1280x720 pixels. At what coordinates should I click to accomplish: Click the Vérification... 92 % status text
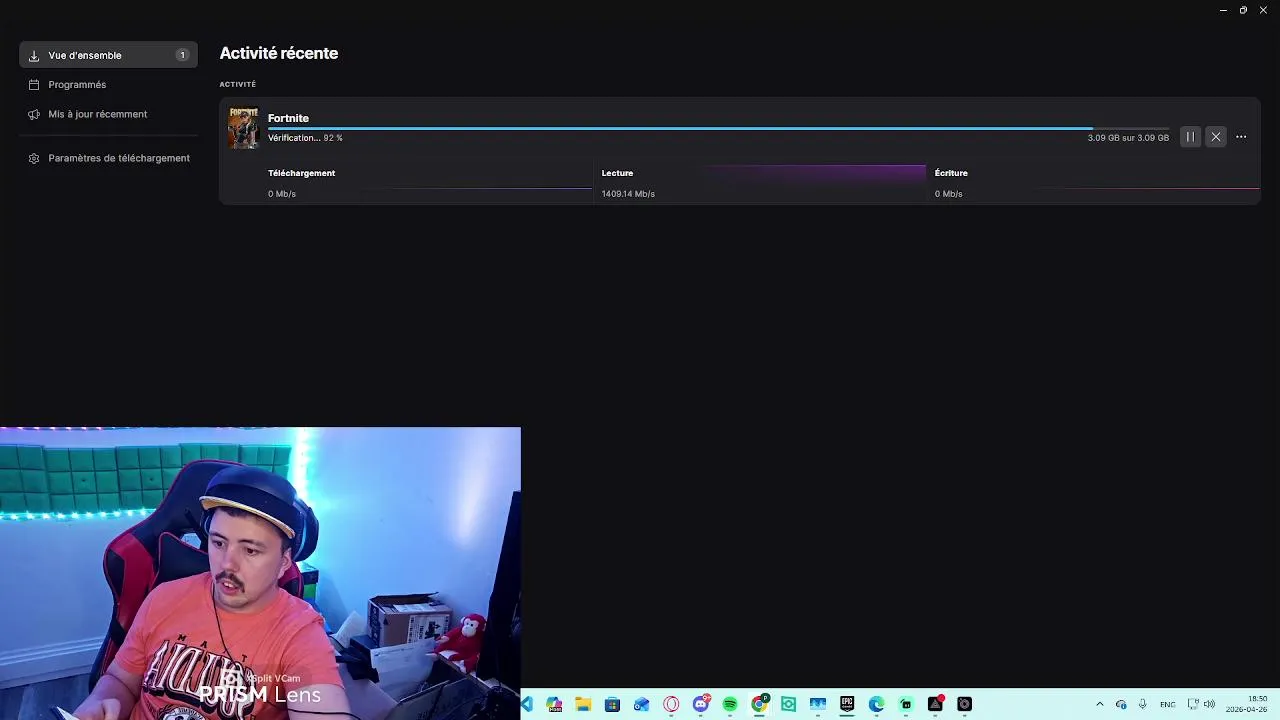[x=305, y=138]
